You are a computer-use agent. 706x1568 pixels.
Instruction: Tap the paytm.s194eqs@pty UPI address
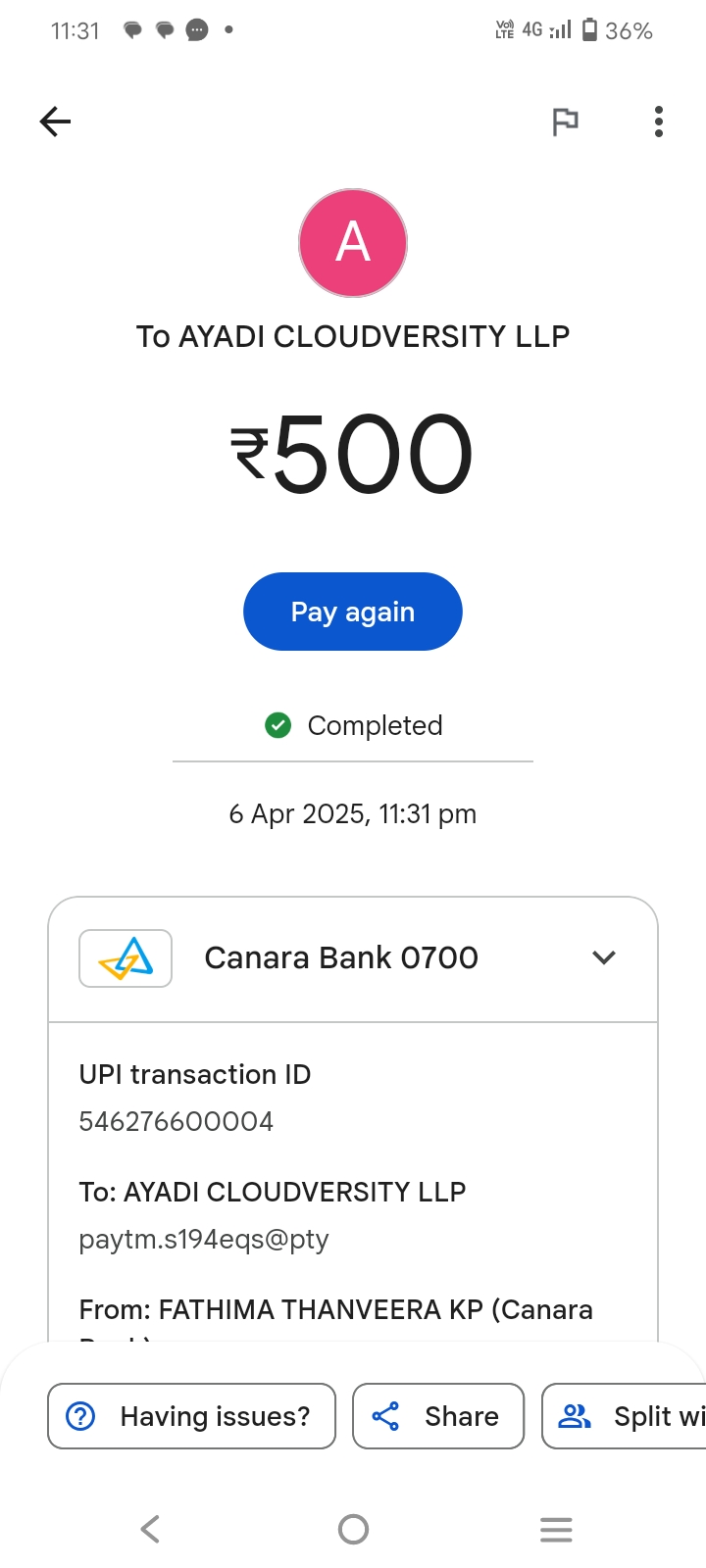[x=204, y=1239]
